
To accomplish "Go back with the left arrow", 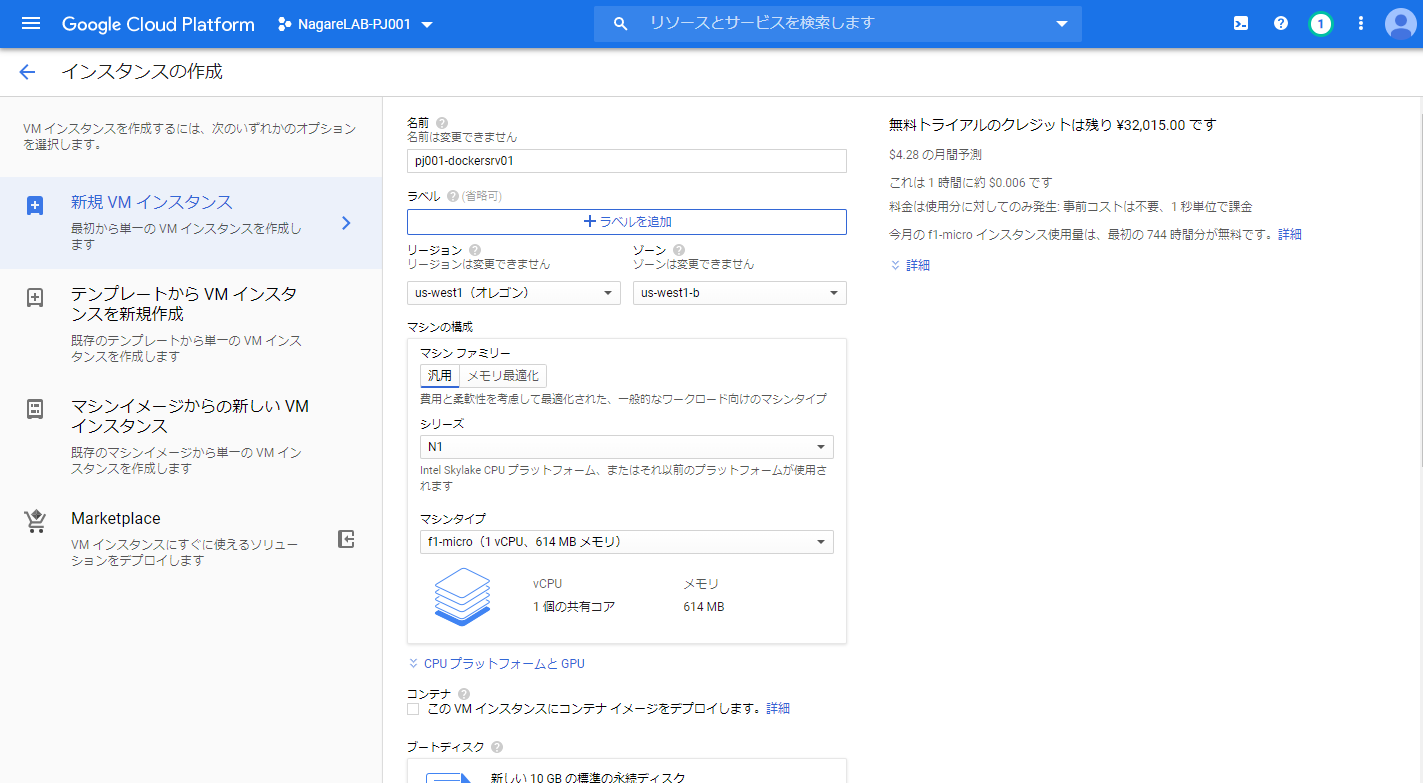I will point(27,72).
